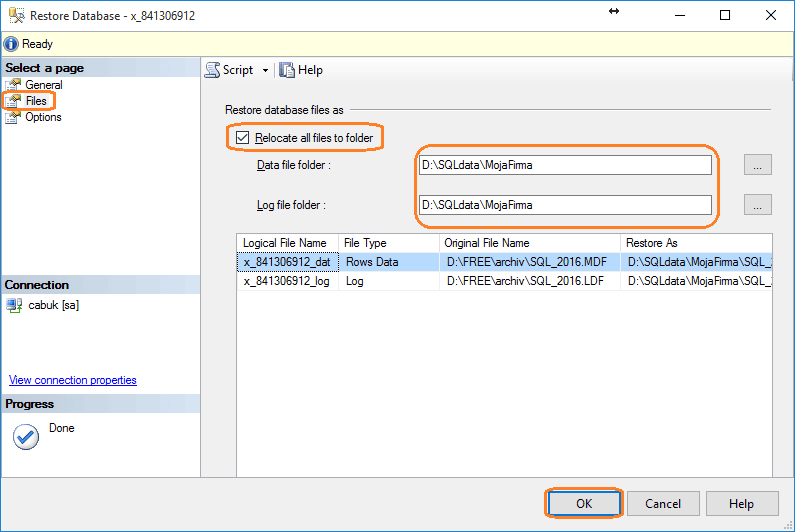Click the Data file folder input field
795x532 pixels.
pyautogui.click(x=565, y=165)
